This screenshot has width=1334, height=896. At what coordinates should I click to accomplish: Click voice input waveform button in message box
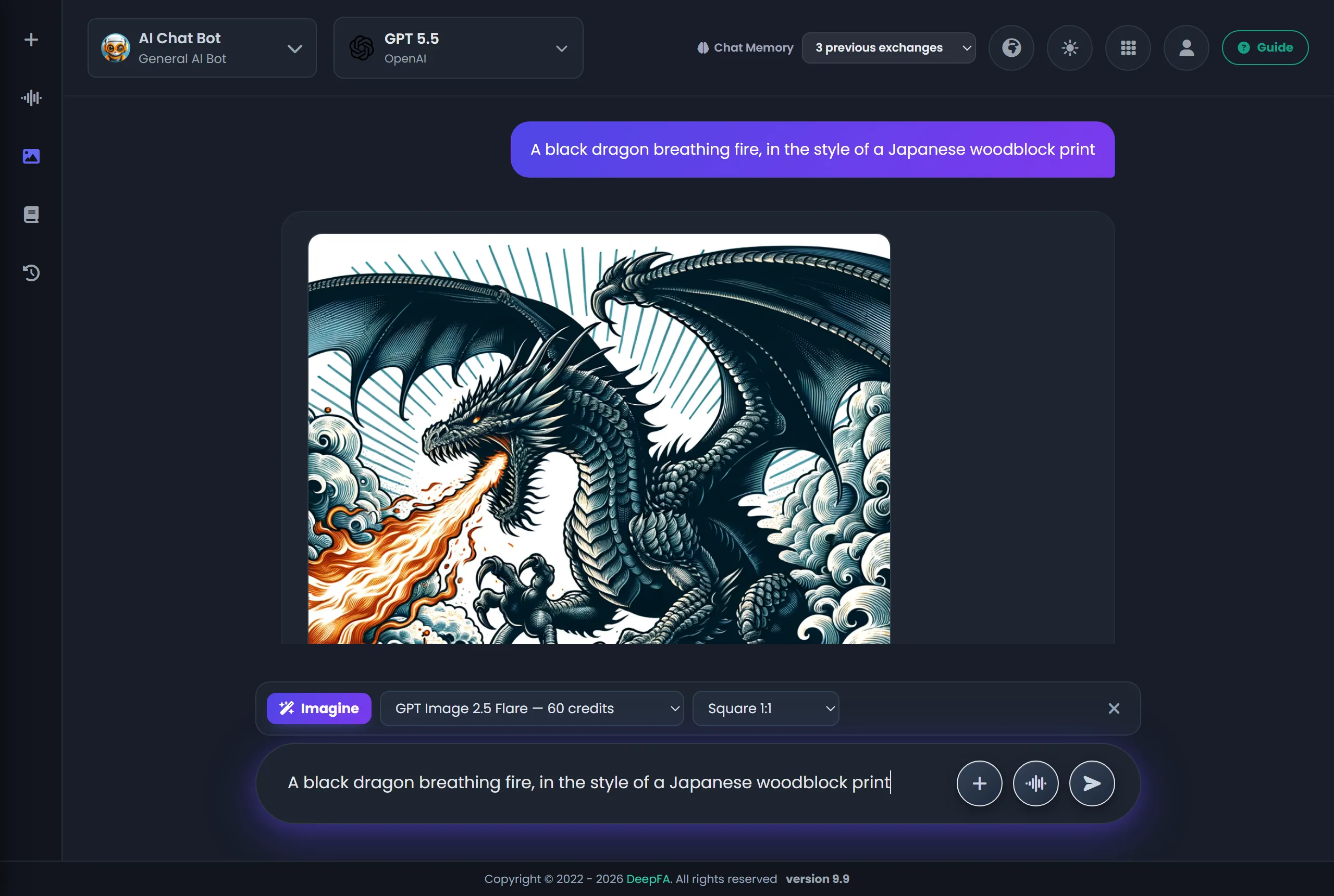click(x=1035, y=783)
